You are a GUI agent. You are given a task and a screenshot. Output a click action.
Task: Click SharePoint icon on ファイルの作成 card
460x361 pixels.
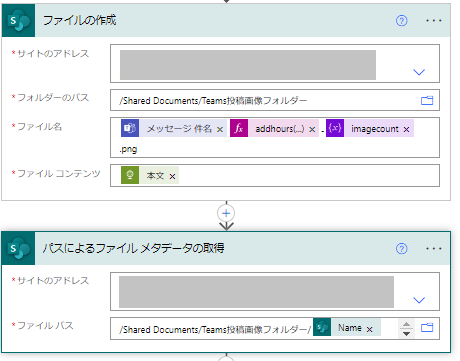click(x=18, y=21)
